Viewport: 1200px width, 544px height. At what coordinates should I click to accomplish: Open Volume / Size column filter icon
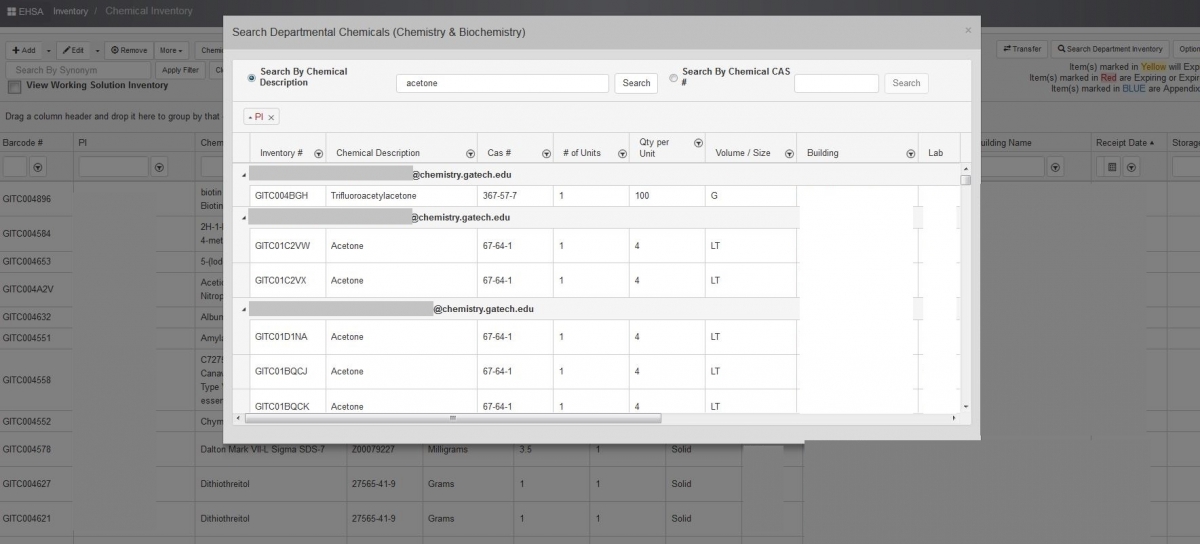[x=789, y=154]
